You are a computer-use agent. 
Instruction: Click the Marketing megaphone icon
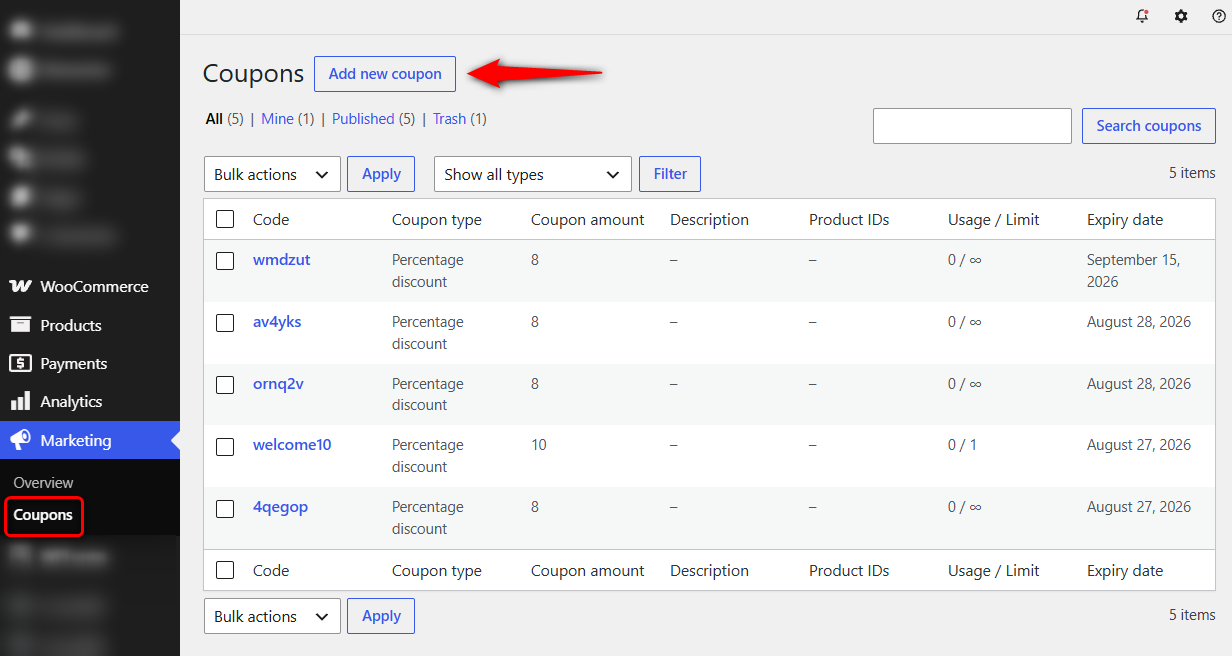point(20,440)
